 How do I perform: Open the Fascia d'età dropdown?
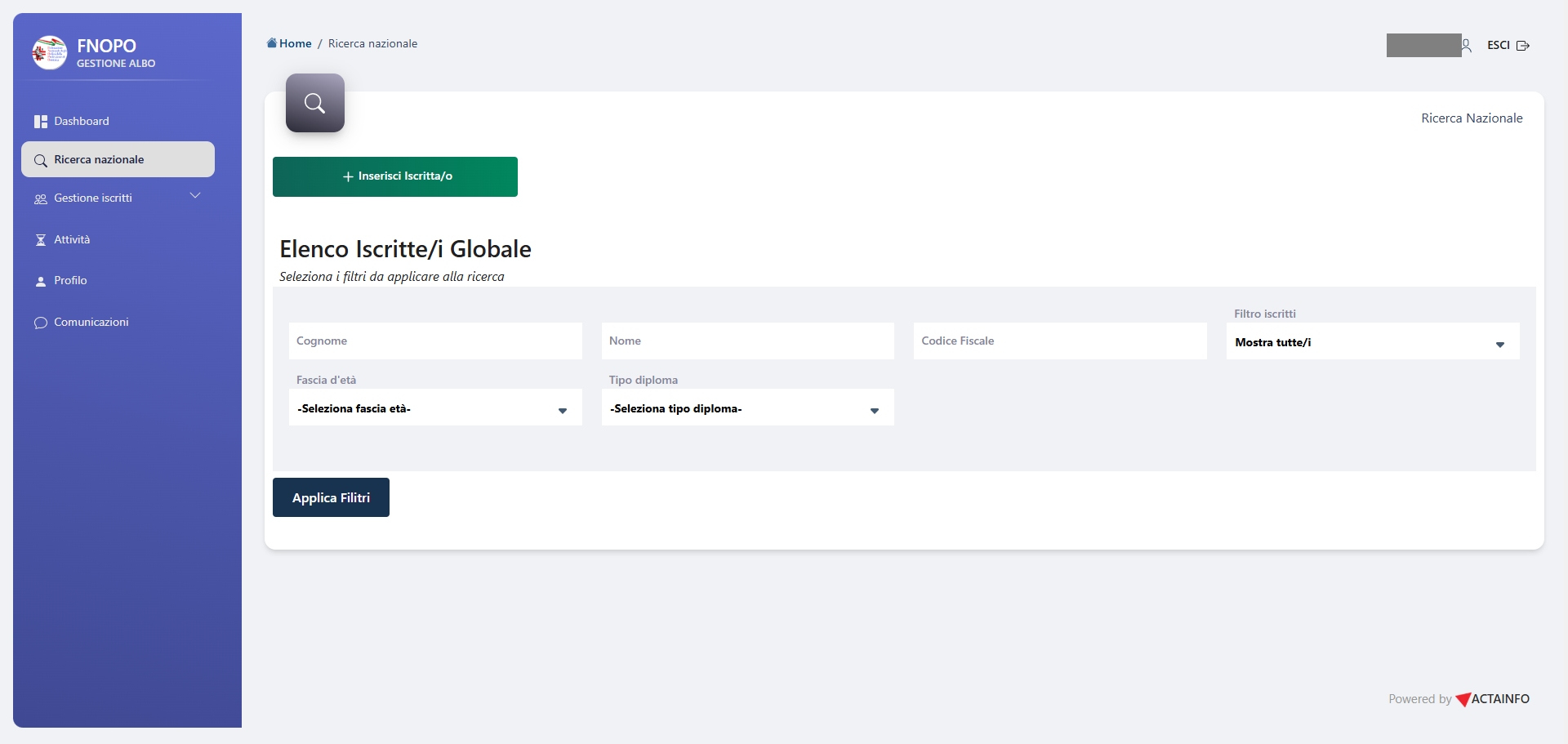pos(434,408)
